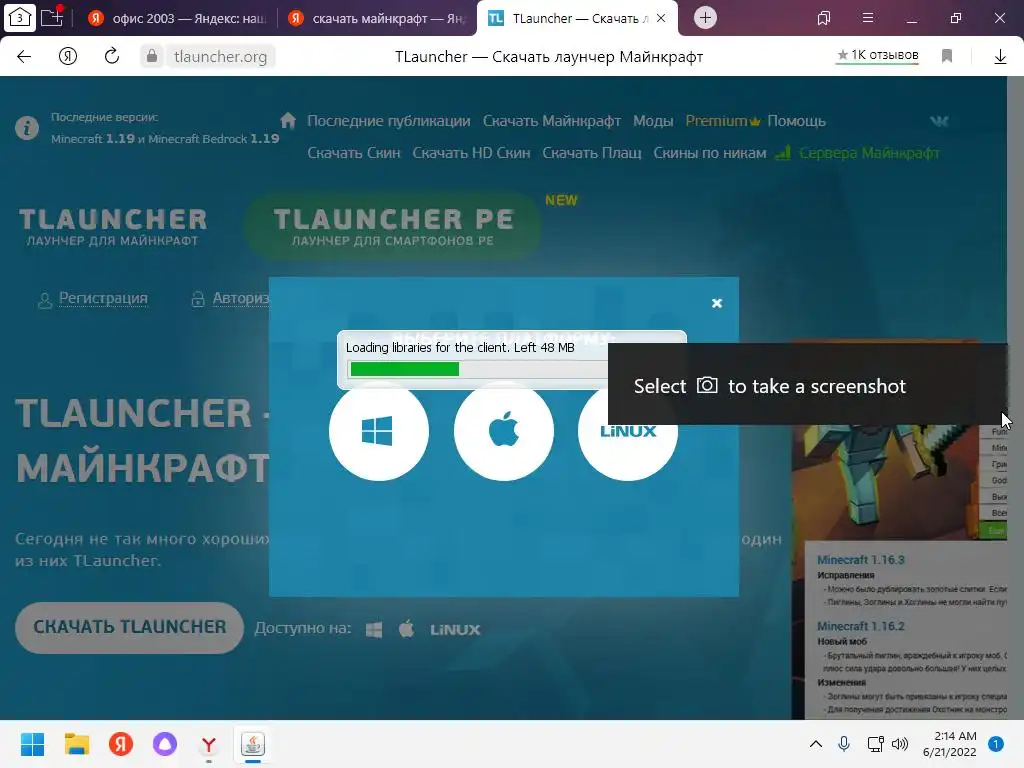Click the TLauncher logo for Minecraft
The width and height of the screenshot is (1024, 768).
click(x=113, y=227)
